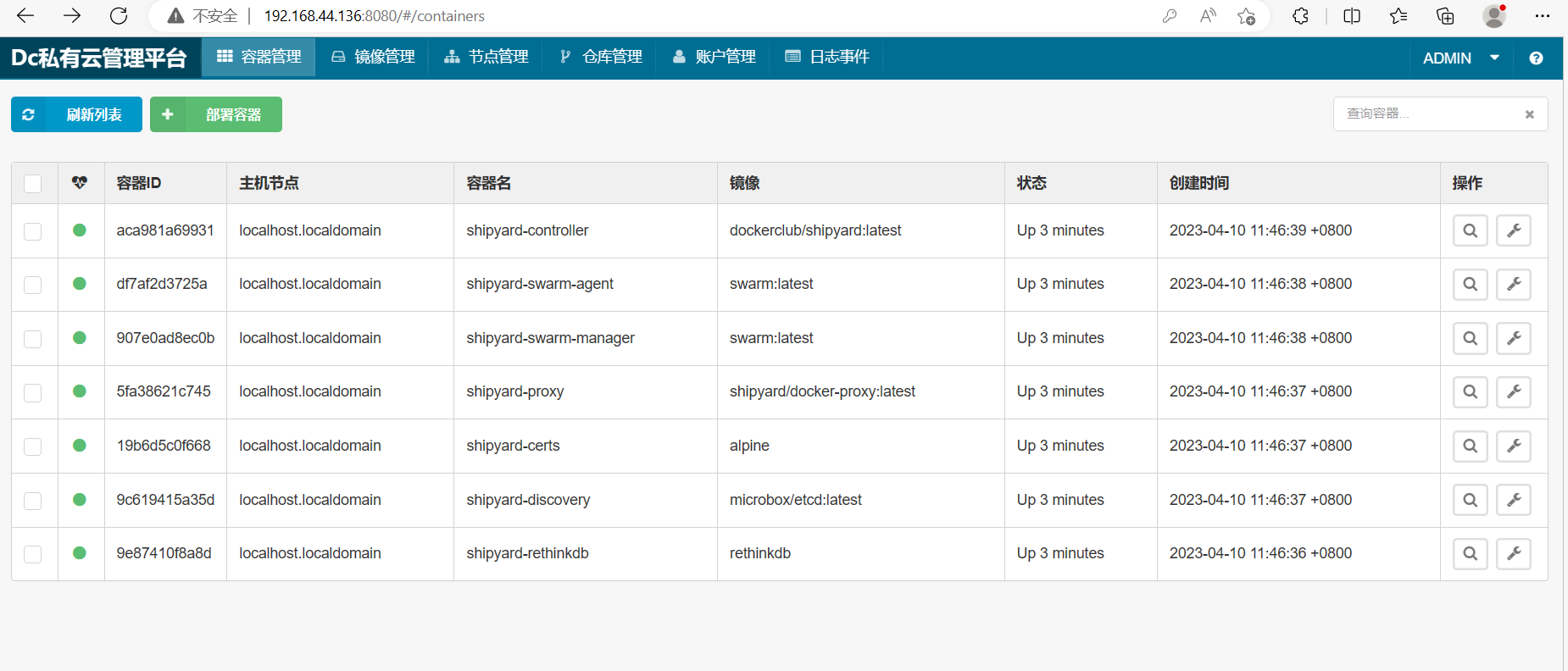Inspect the shipyard-swarm-agent container with magnifier
The image size is (1568, 671).
[x=1471, y=284]
